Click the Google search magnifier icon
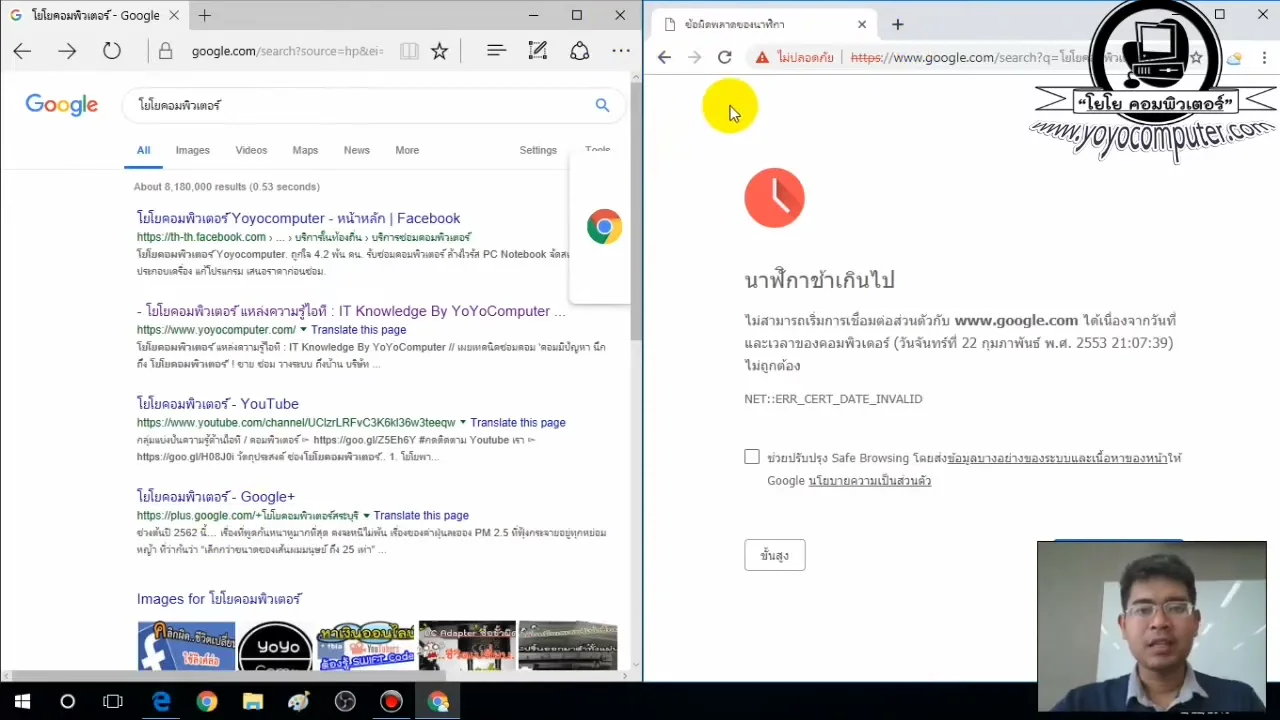Viewport: 1280px width, 720px height. click(x=602, y=105)
